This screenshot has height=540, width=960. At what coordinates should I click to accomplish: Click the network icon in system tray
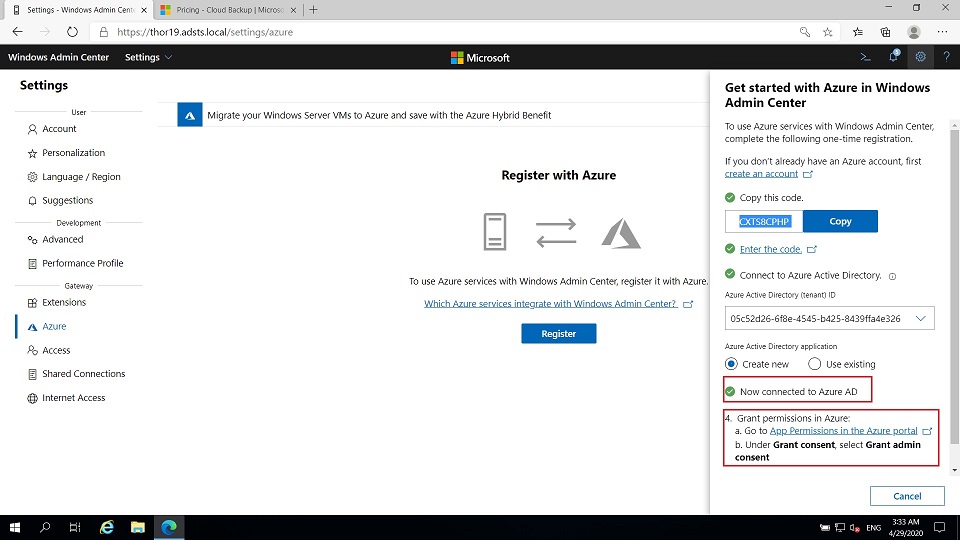click(840, 528)
